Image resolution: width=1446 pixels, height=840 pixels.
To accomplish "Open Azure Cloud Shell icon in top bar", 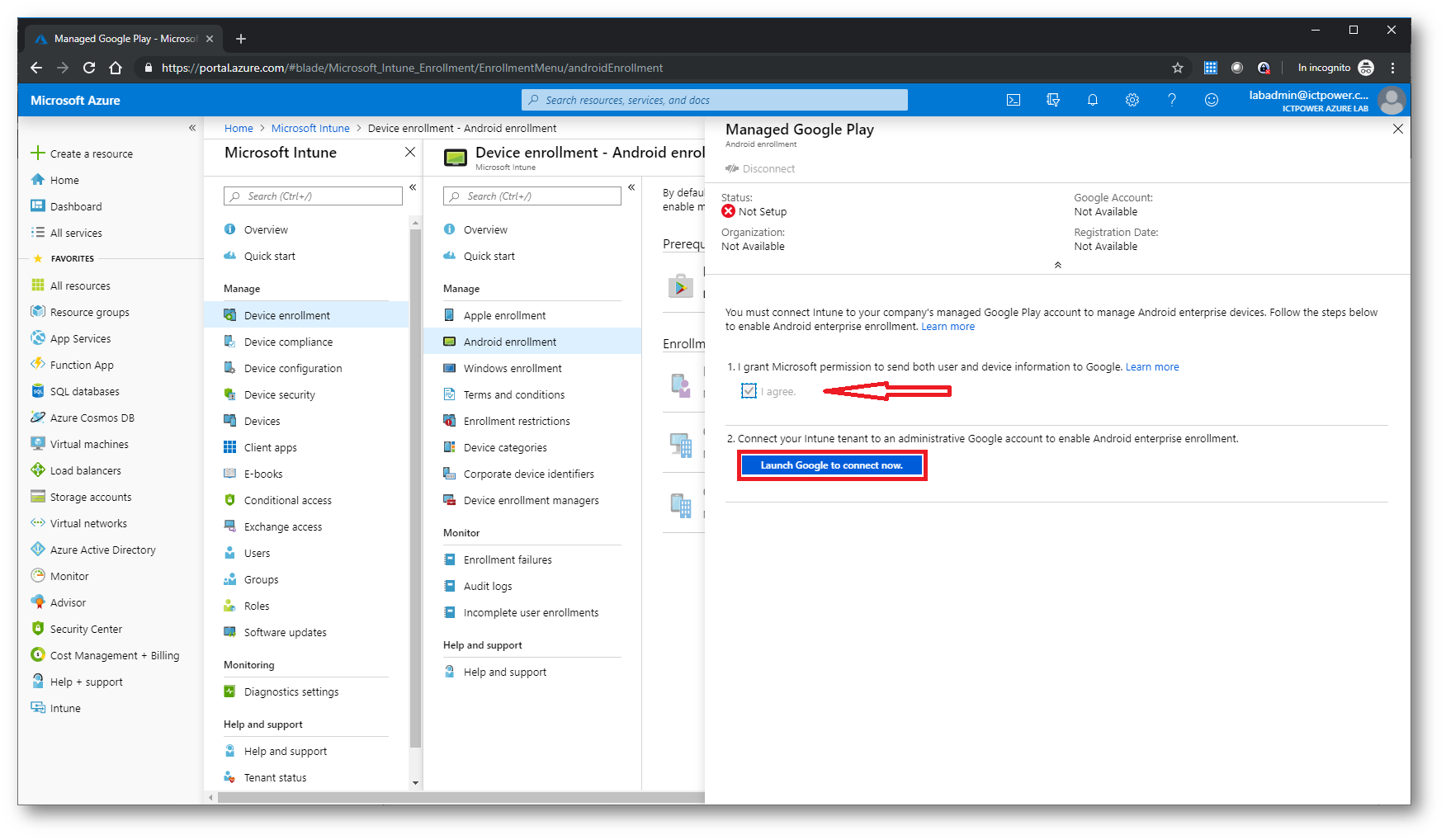I will (x=1013, y=100).
